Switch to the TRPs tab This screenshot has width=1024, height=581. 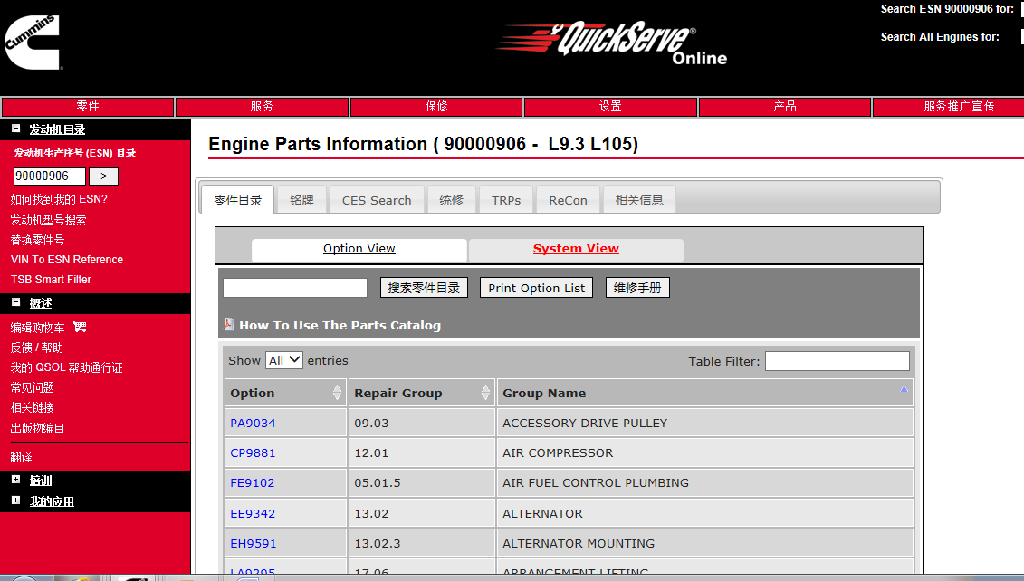[x=506, y=200]
